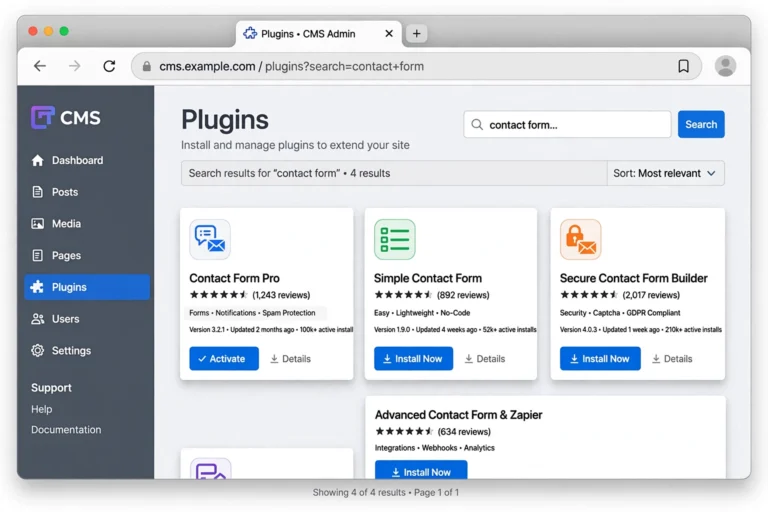Reload the page with refresh icon
This screenshot has height=512, width=768.
point(109,66)
